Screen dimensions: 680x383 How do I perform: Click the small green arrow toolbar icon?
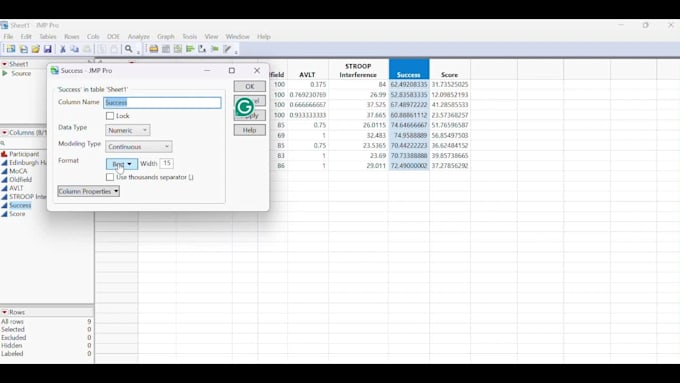point(214,49)
